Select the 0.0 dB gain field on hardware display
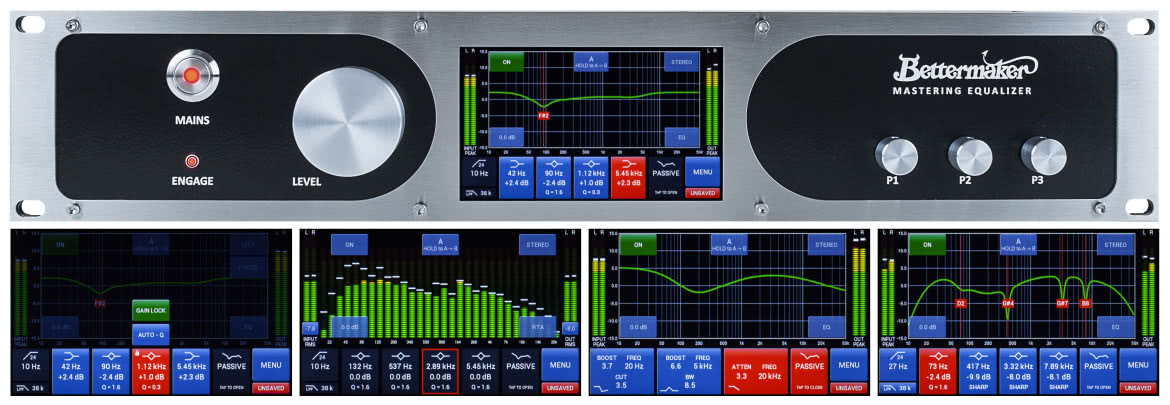This screenshot has height=405, width=1170. tap(506, 137)
